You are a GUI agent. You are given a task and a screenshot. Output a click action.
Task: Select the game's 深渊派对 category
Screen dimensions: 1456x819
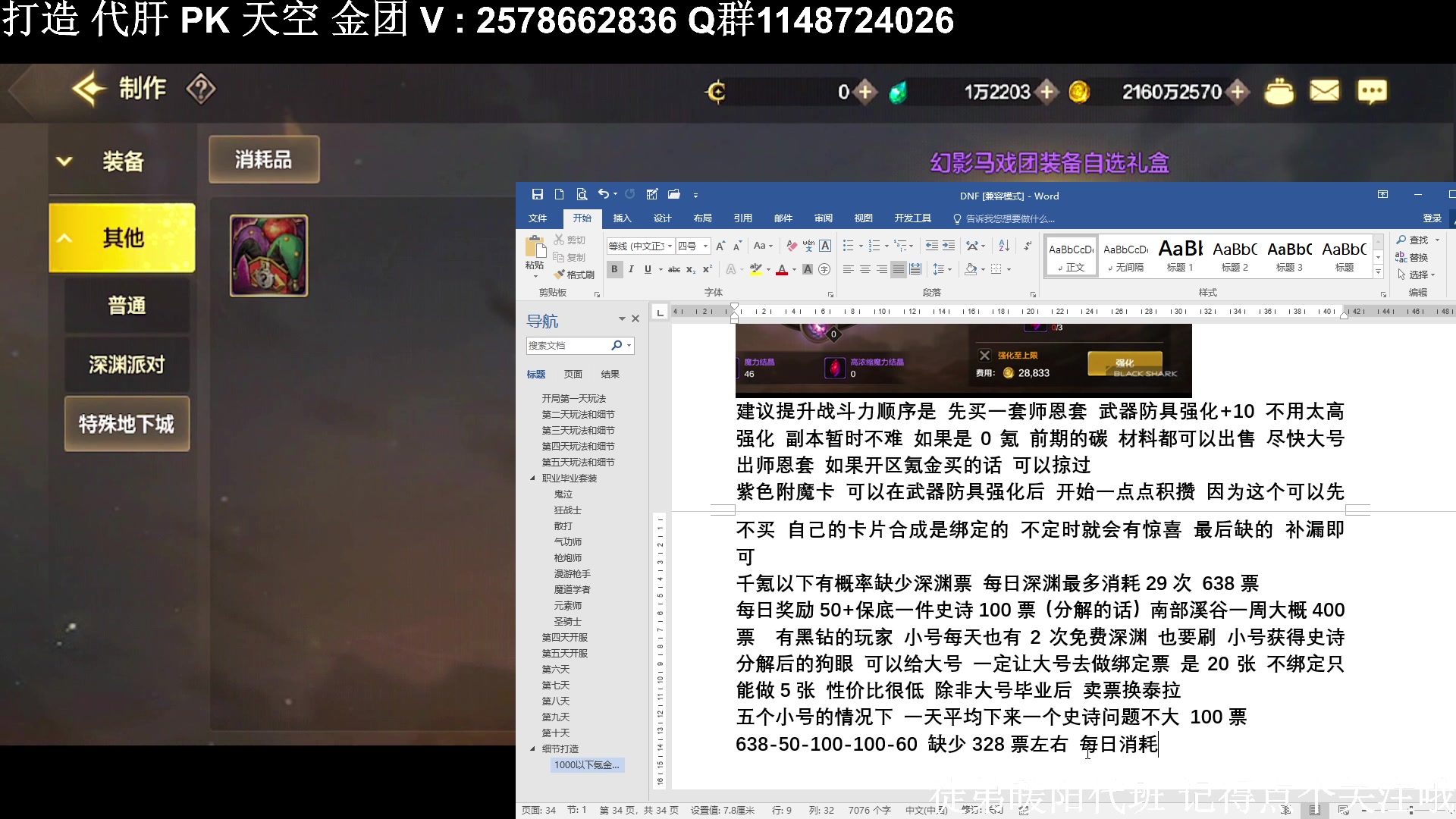pos(127,365)
